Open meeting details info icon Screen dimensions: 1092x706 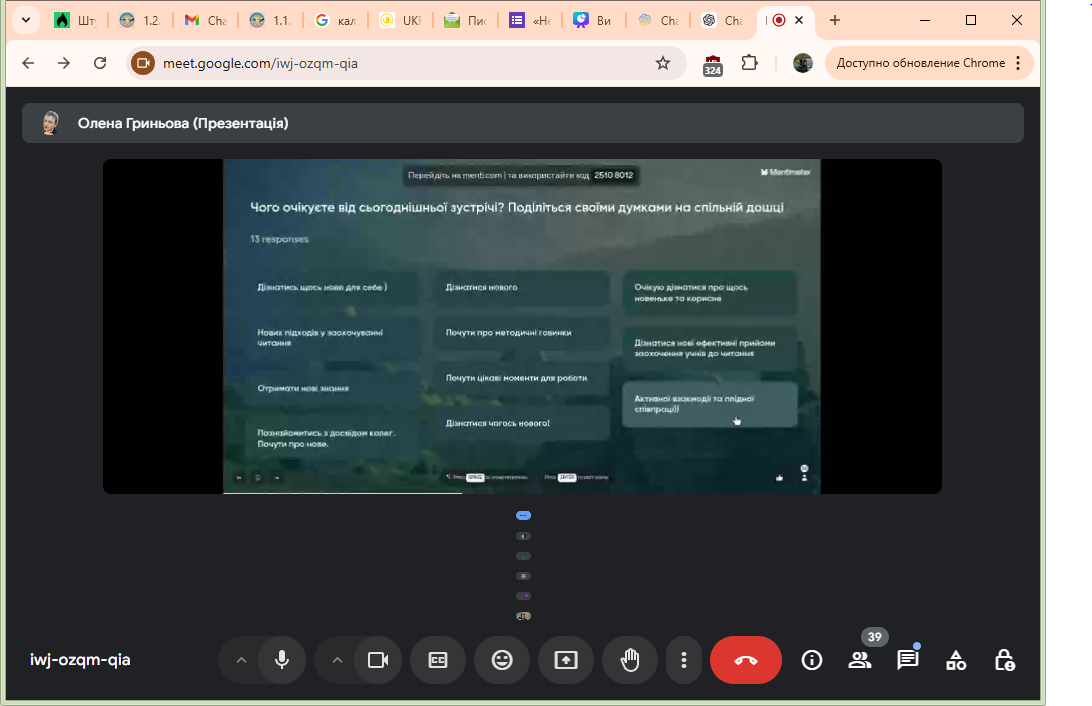pyautogui.click(x=812, y=660)
